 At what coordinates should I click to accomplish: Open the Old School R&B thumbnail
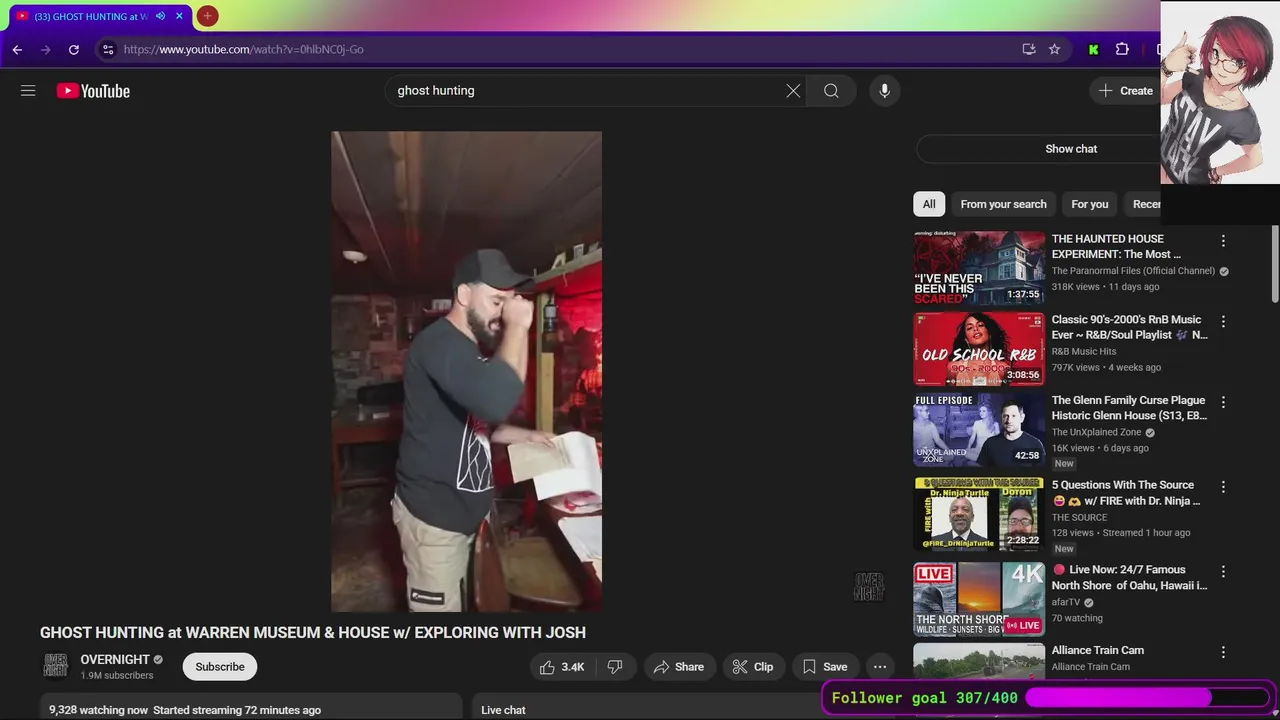coord(979,349)
